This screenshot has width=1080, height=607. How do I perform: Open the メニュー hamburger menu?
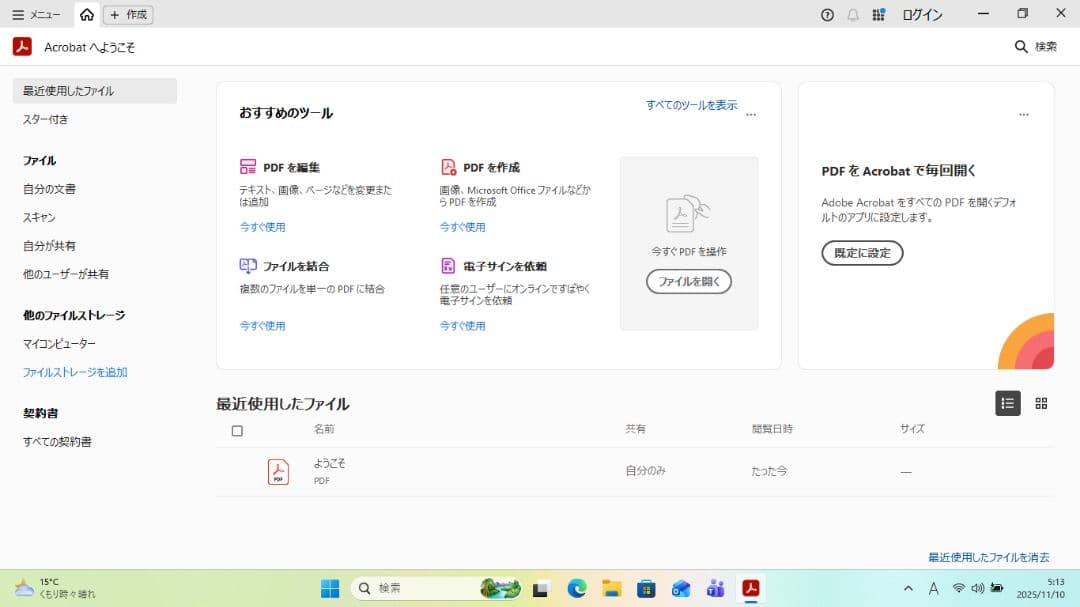pyautogui.click(x=36, y=15)
